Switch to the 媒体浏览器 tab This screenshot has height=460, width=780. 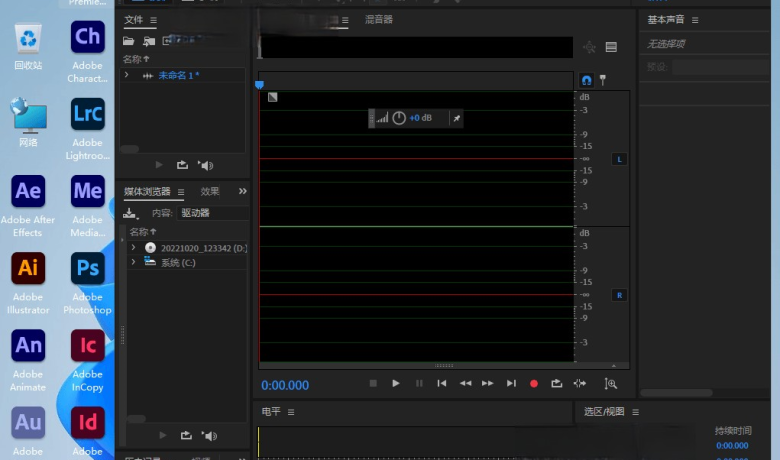(x=147, y=191)
